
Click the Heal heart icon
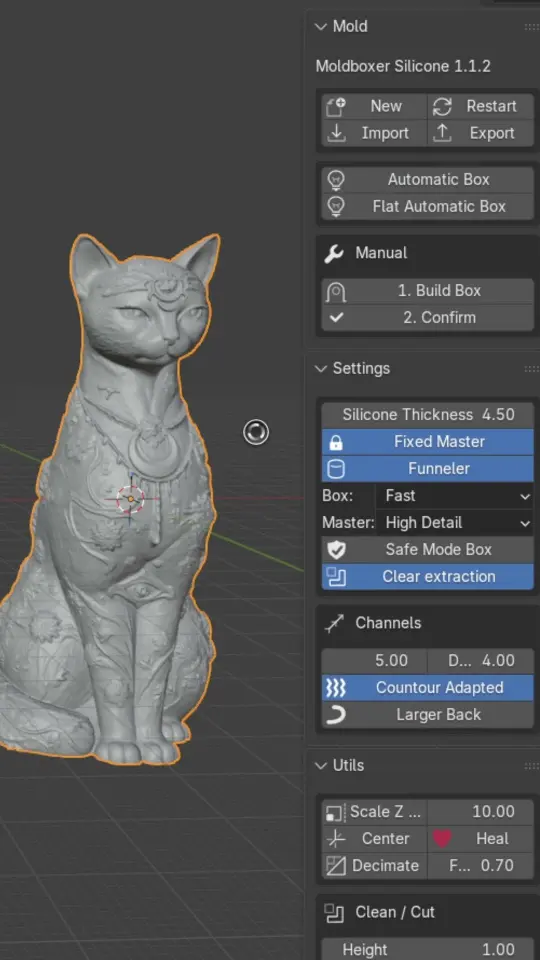coord(442,839)
